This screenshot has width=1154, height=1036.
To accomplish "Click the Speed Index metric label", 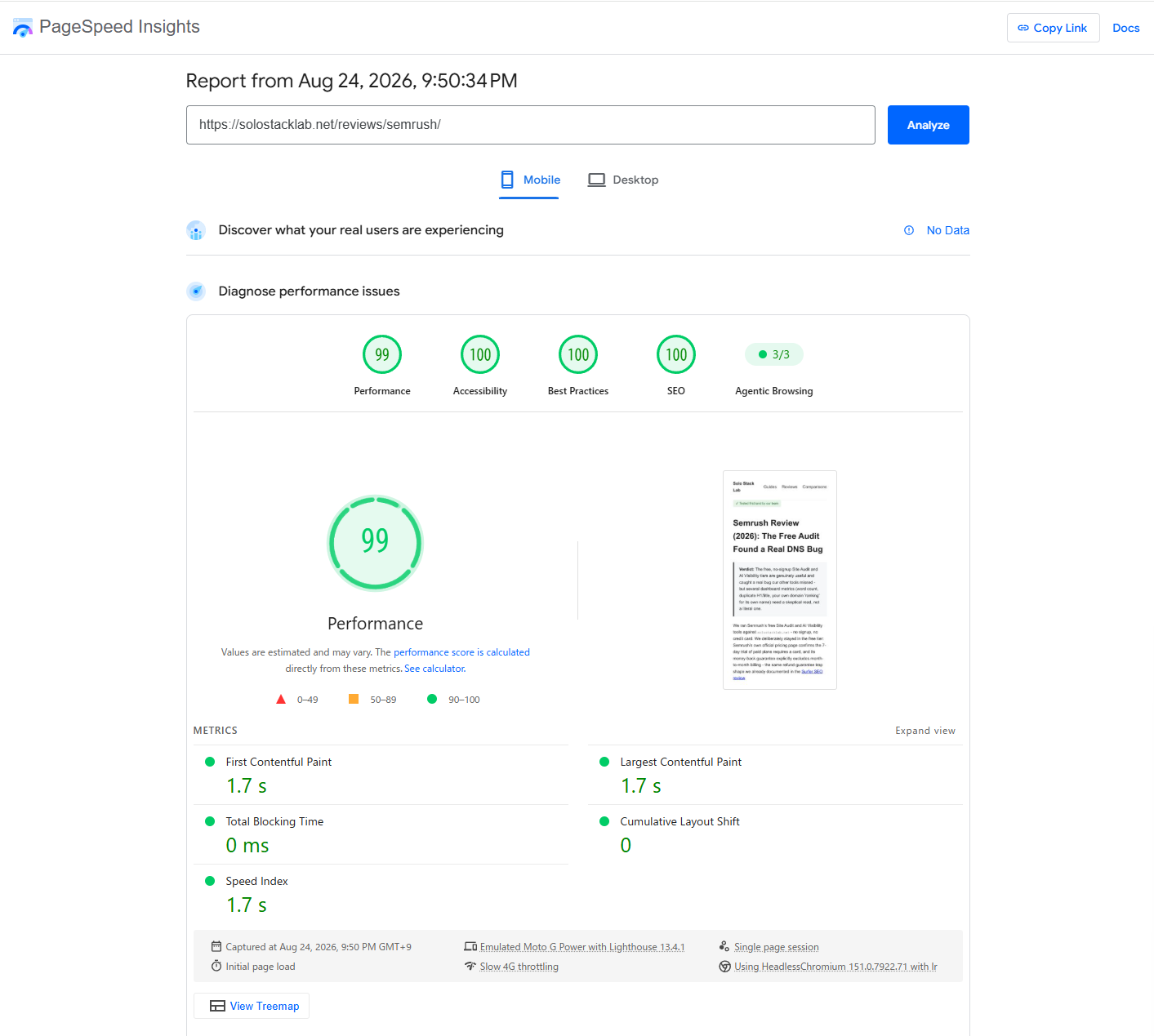I will (256, 881).
